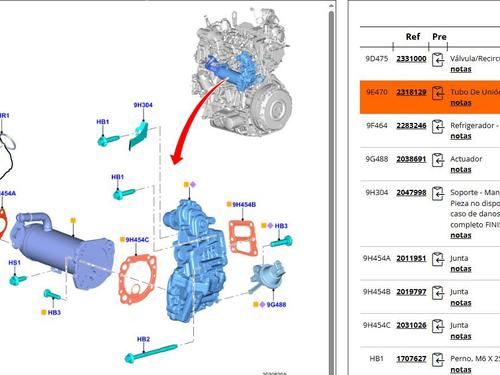
Task: Click the EGR cooler cylinder part
Action: (x=62, y=250)
